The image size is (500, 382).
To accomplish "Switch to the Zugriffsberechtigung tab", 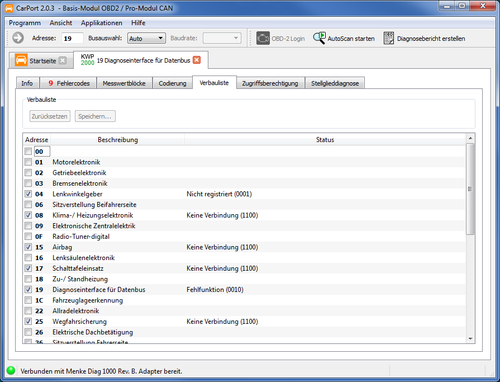I will click(270, 83).
